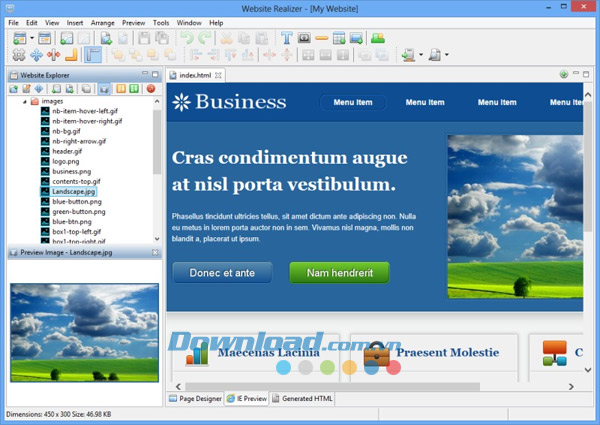
Task: Select nb-bg.gif in the file tree
Action: (66, 131)
